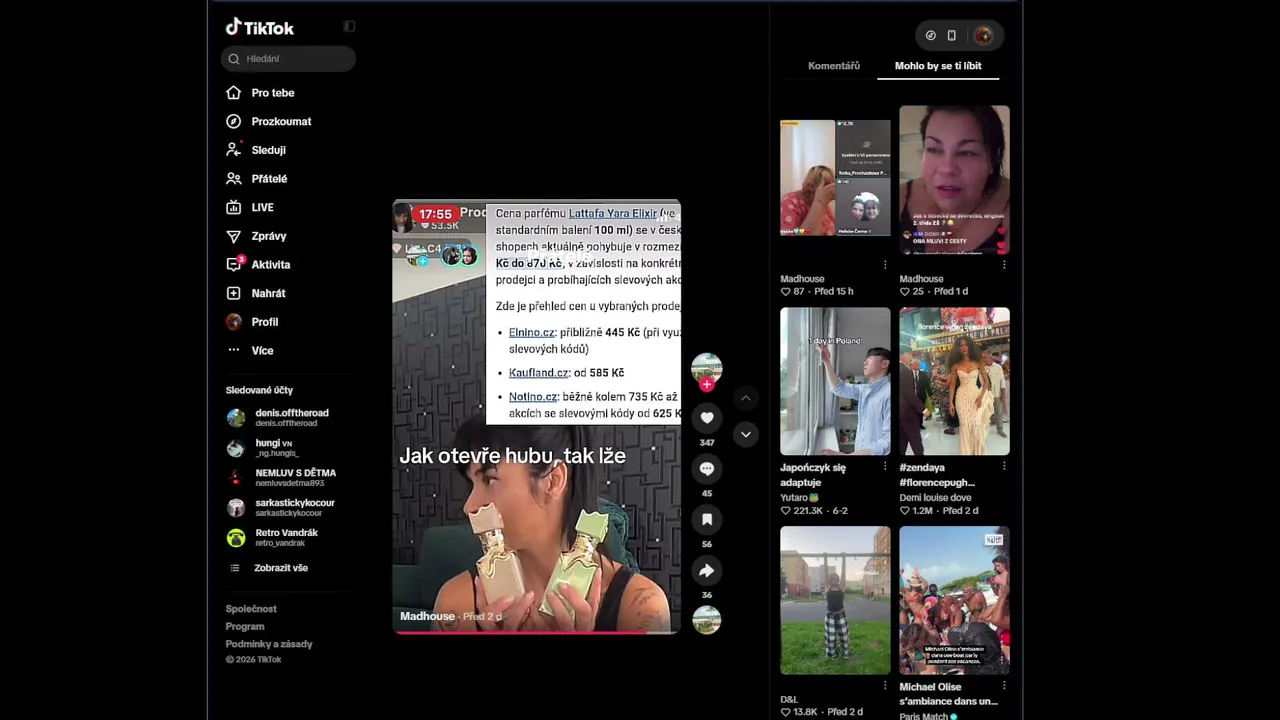Viewport: 1280px width, 720px height.
Task: Share the video with arrow icon
Action: [x=707, y=571]
